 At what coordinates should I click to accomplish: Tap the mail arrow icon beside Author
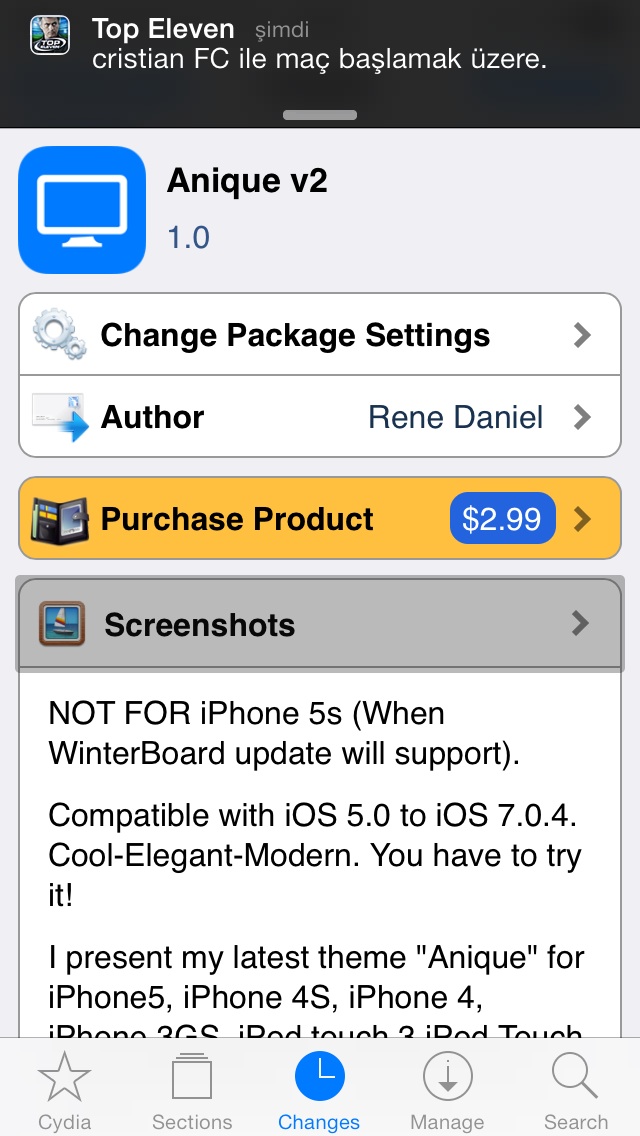tap(60, 417)
